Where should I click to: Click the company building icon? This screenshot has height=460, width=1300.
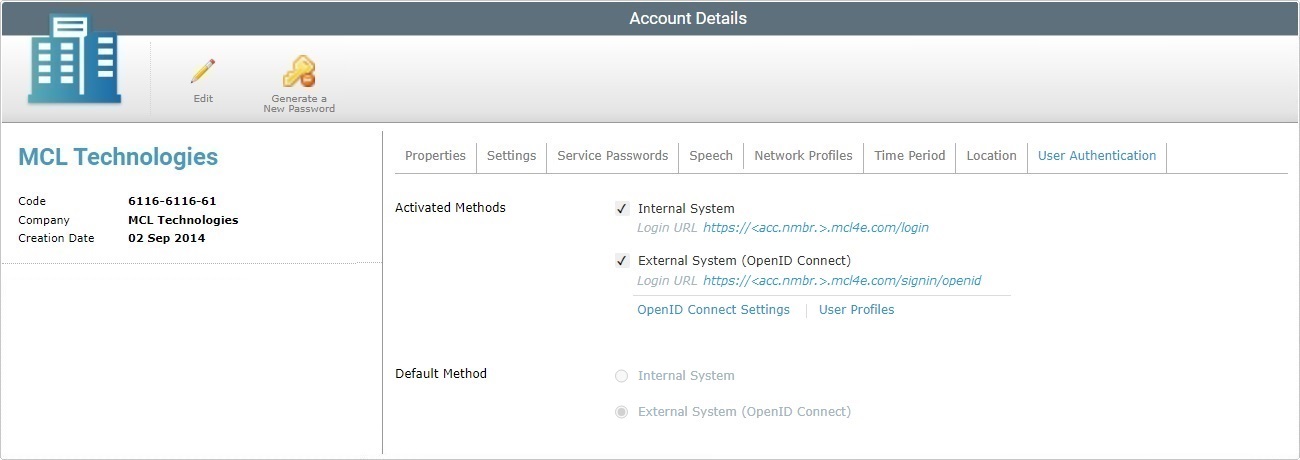74,59
